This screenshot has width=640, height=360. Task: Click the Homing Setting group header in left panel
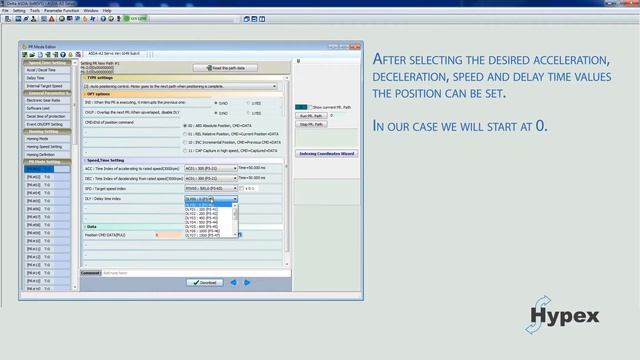[47, 131]
